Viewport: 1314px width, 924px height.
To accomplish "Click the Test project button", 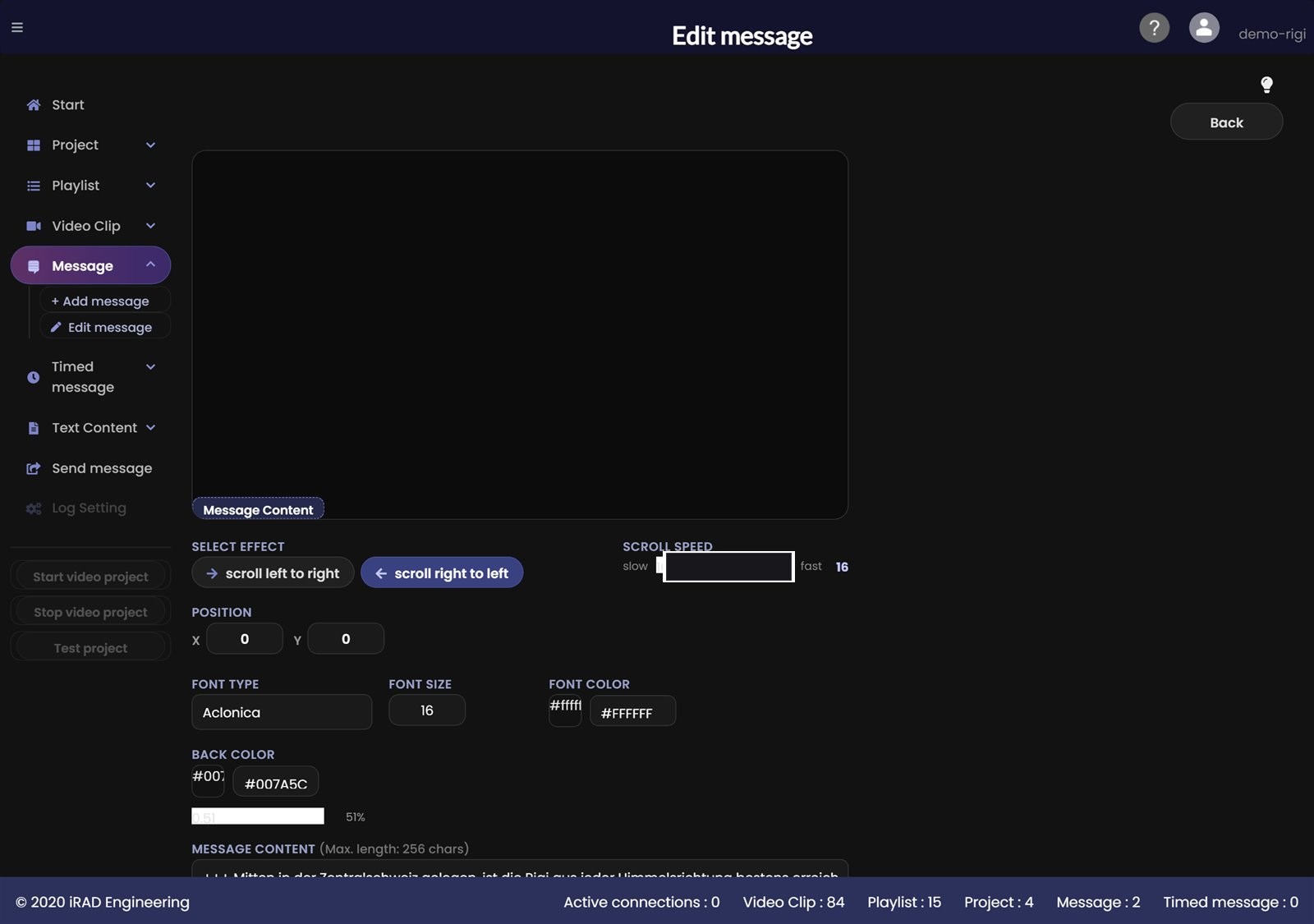I will coord(90,648).
